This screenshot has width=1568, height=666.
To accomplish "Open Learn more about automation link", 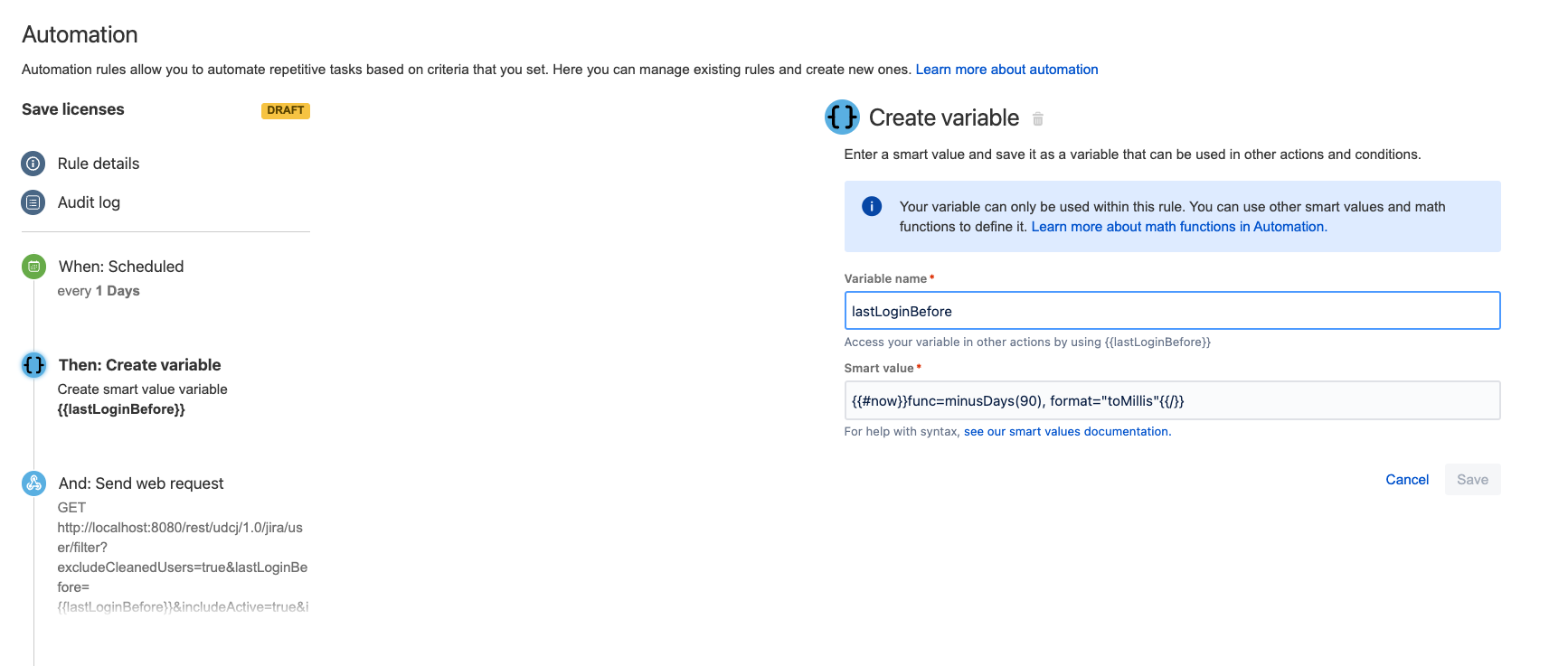I will [x=1006, y=70].
